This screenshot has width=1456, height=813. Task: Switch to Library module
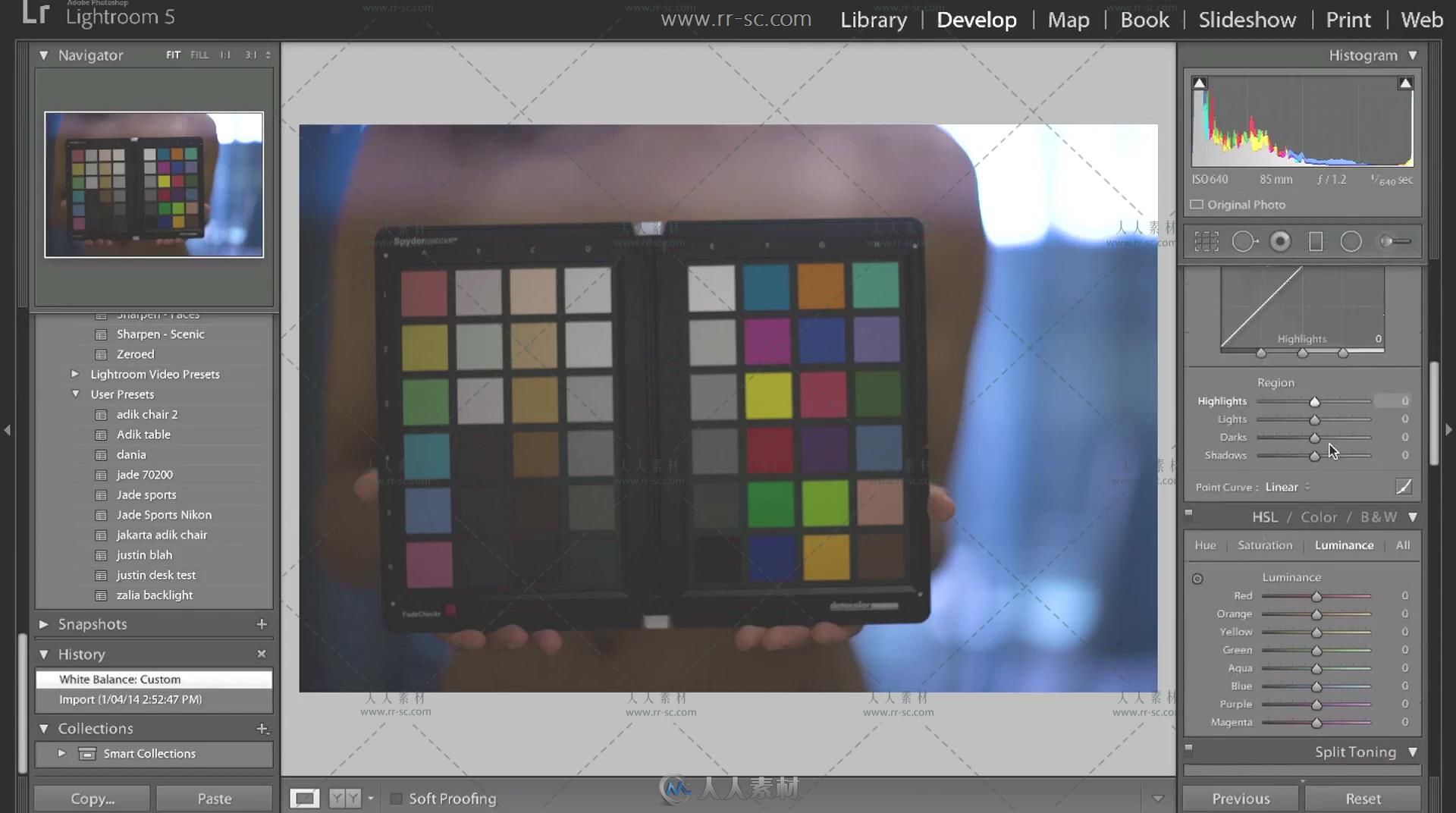click(874, 20)
